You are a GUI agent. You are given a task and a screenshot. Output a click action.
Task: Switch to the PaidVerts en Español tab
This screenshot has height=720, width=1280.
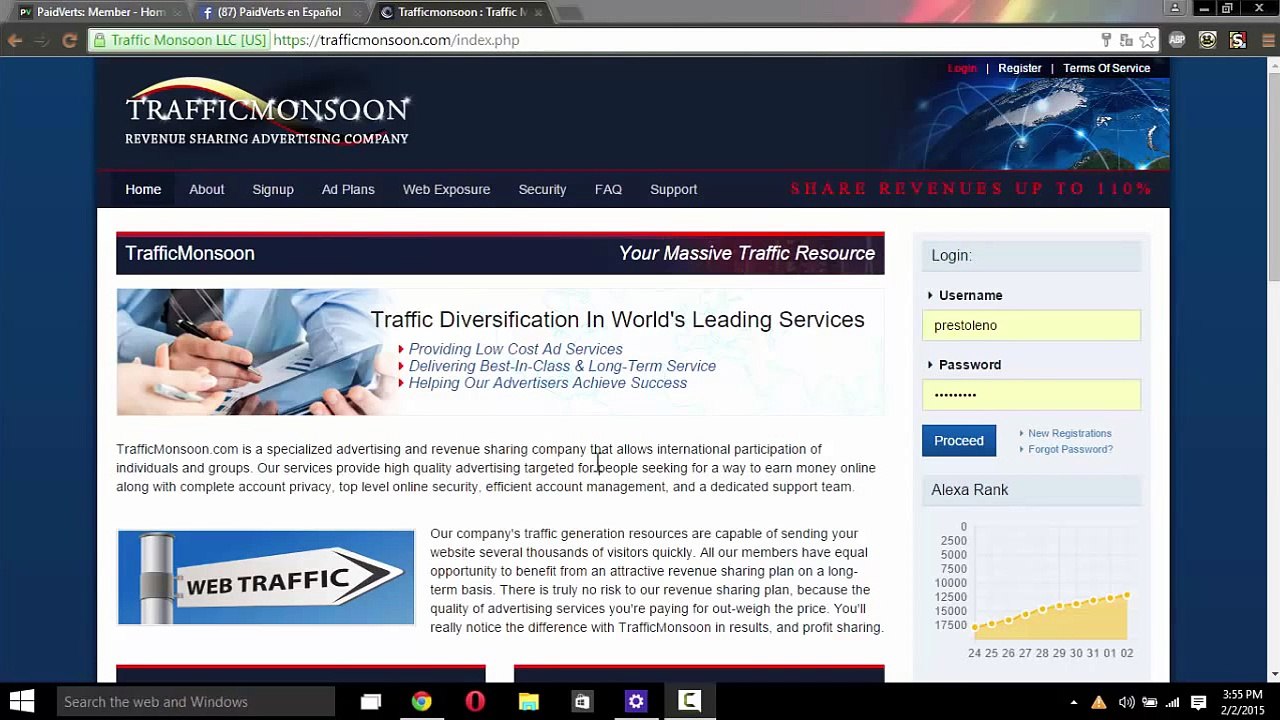(x=279, y=12)
